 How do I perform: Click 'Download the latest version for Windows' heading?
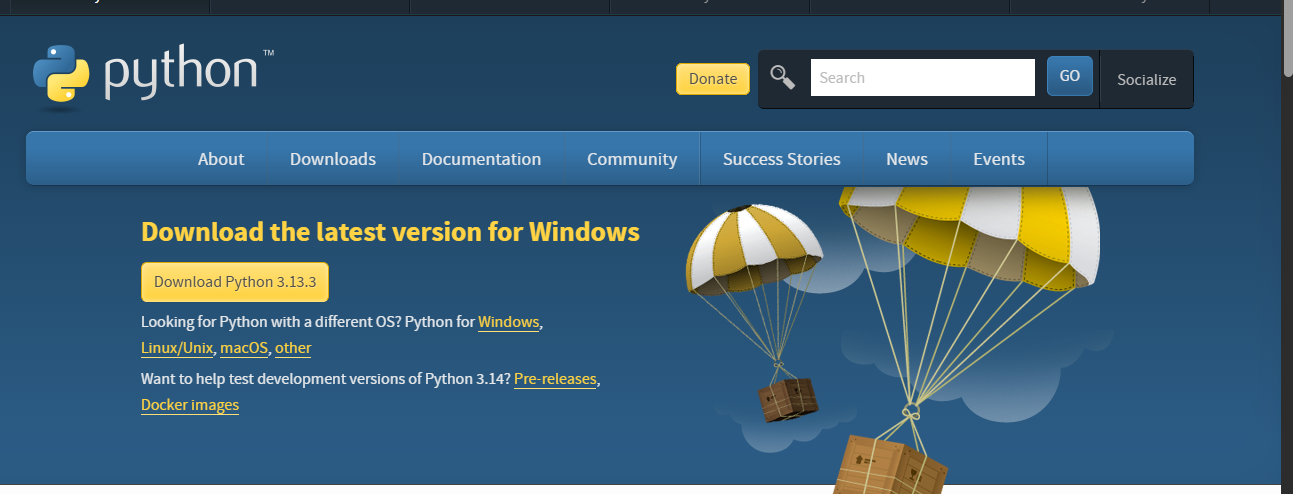click(390, 232)
